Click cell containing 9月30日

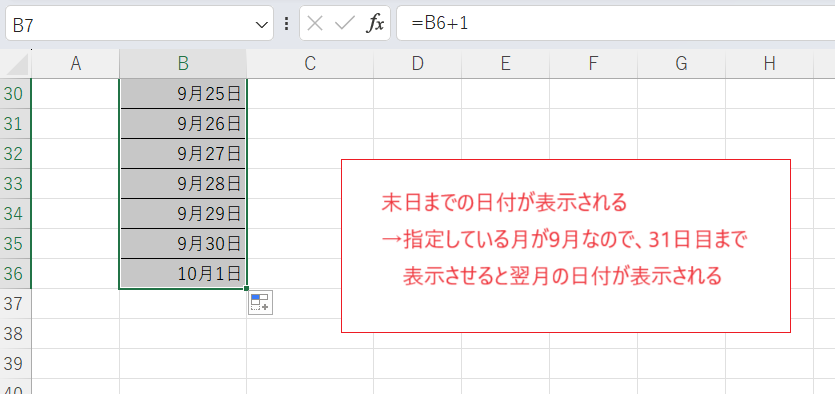(183, 244)
